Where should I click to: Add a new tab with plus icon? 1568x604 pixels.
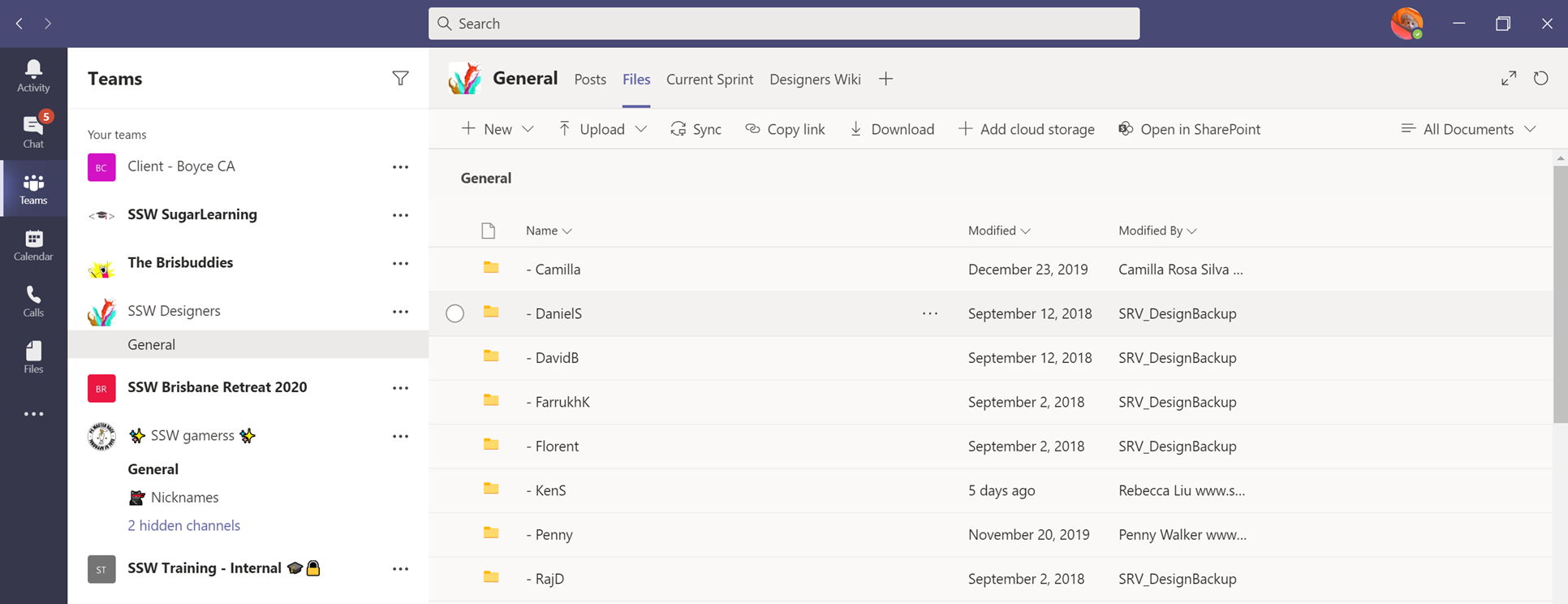point(885,79)
